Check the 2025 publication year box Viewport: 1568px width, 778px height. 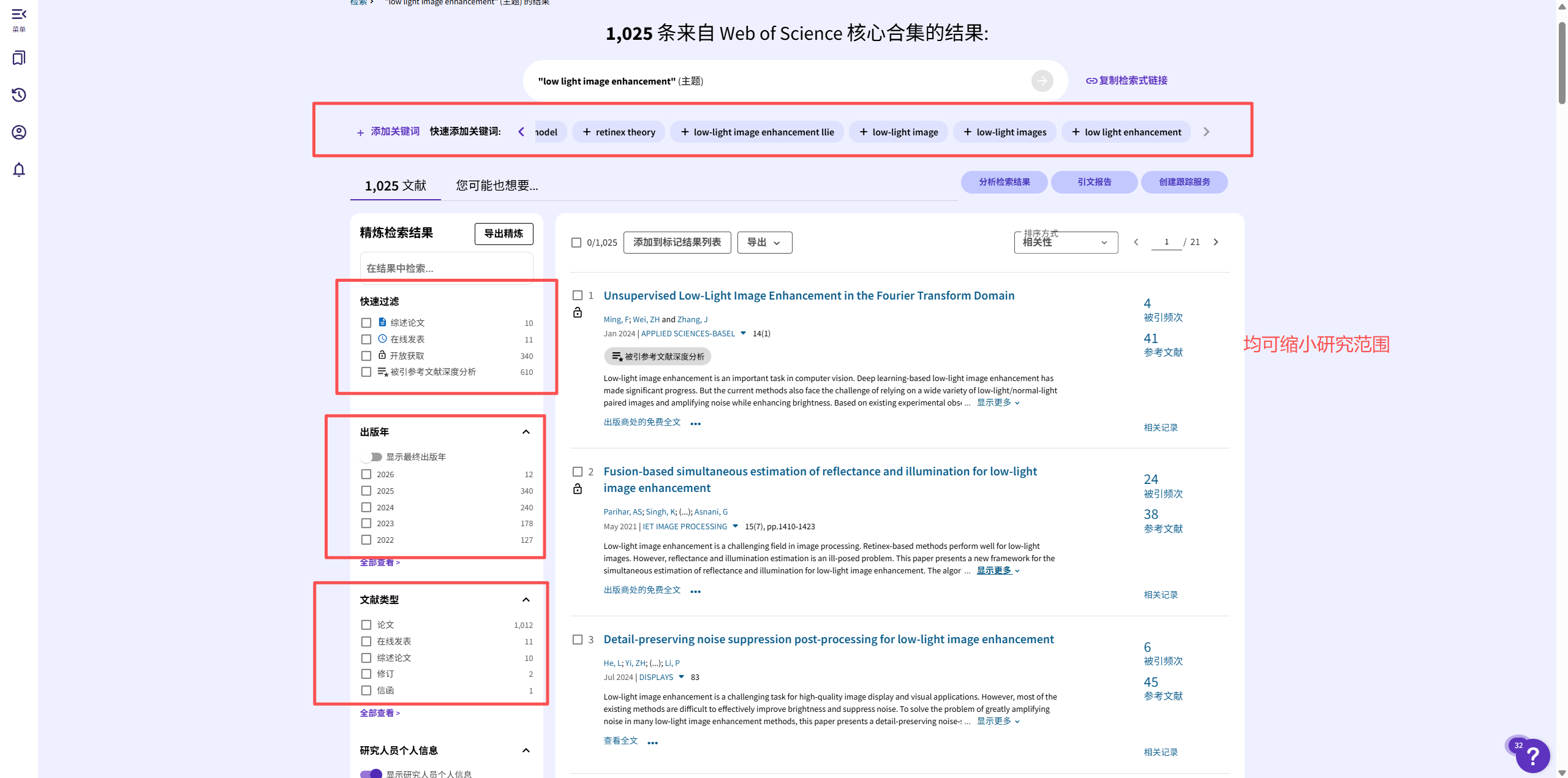click(366, 491)
